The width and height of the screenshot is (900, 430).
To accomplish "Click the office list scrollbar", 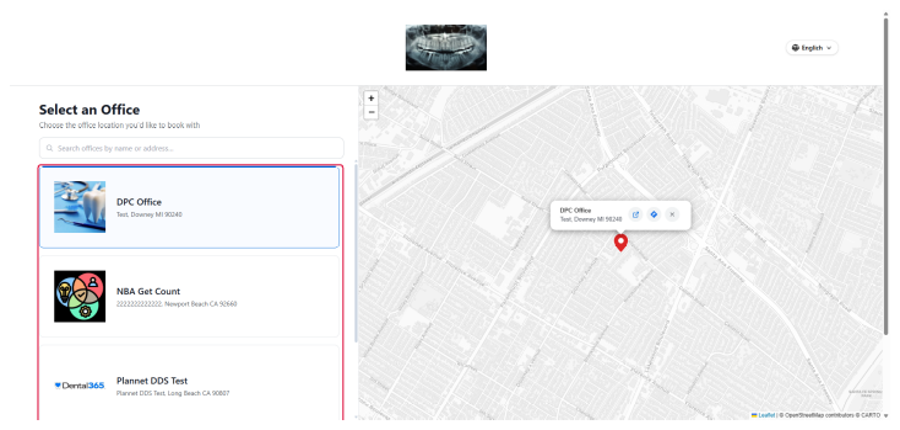I will point(356,253).
